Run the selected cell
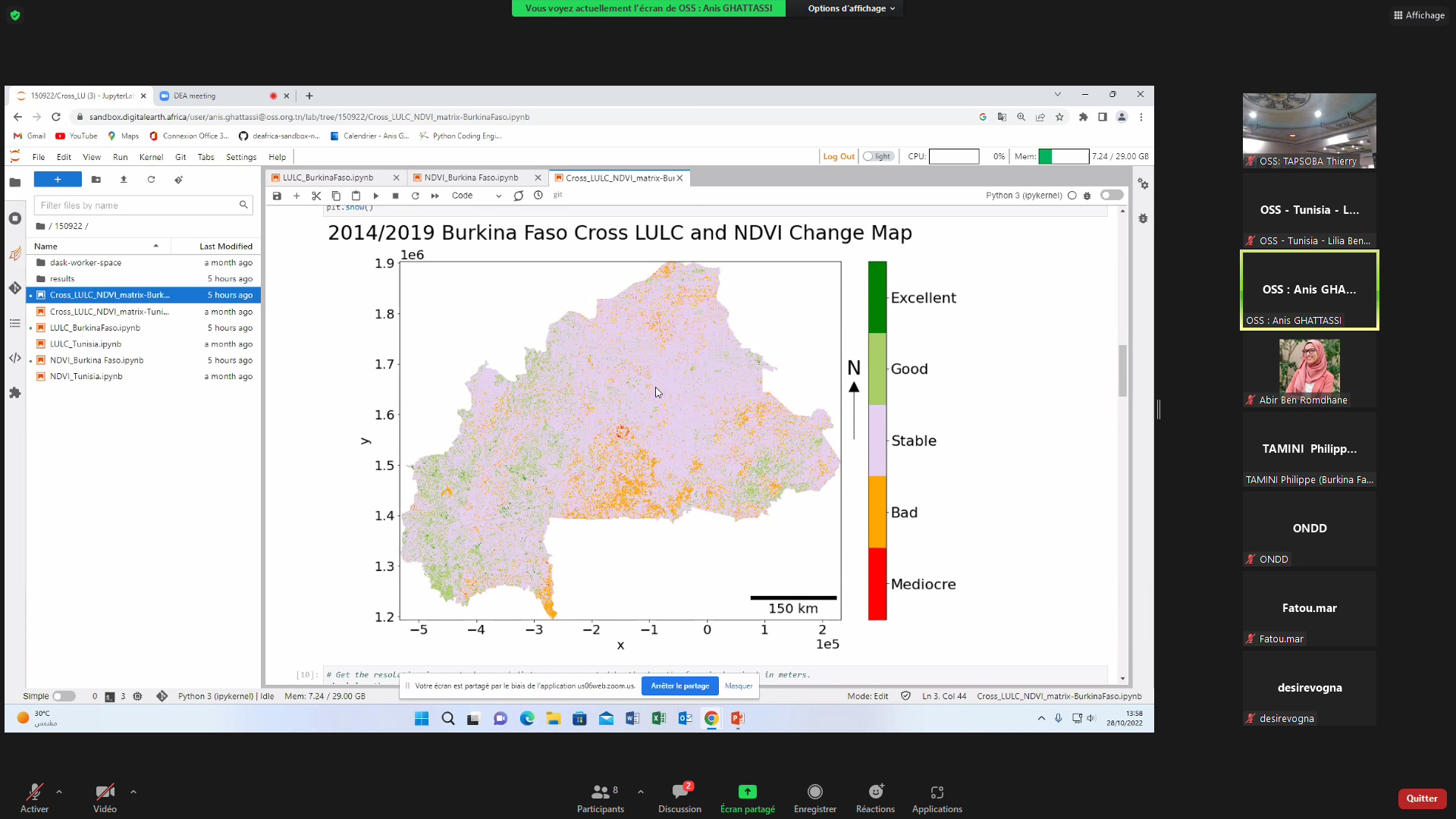 point(376,196)
